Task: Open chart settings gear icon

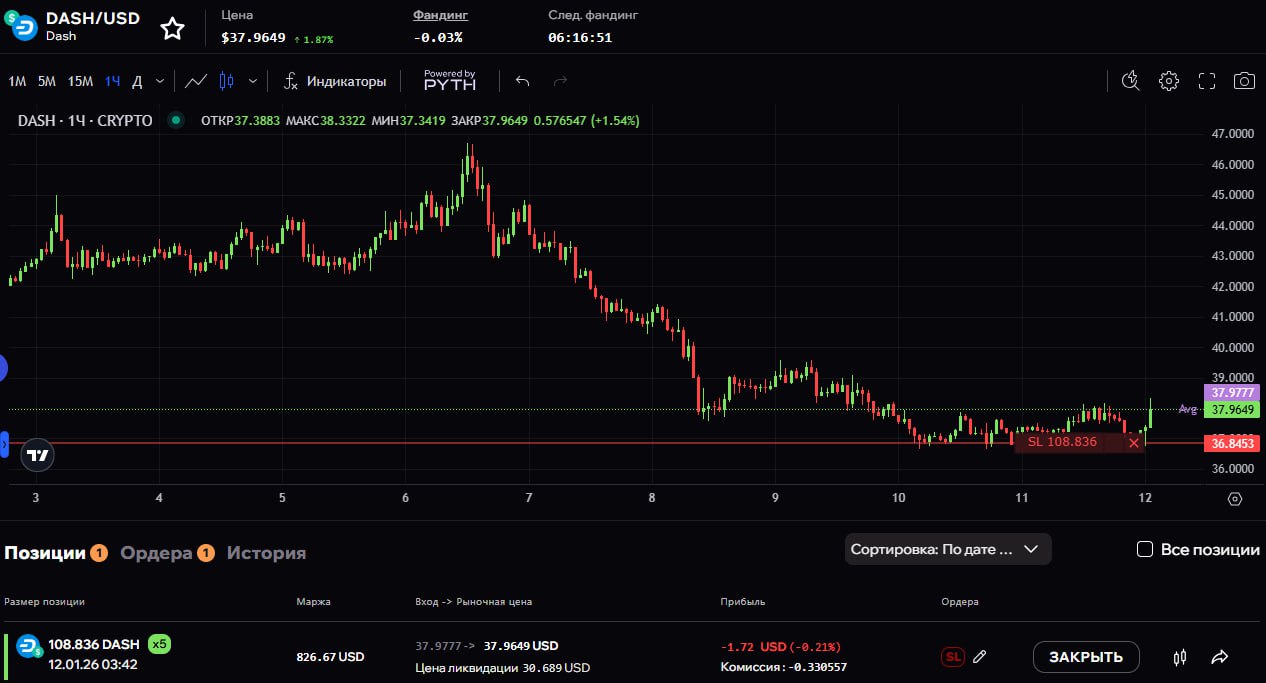Action: coord(1168,81)
